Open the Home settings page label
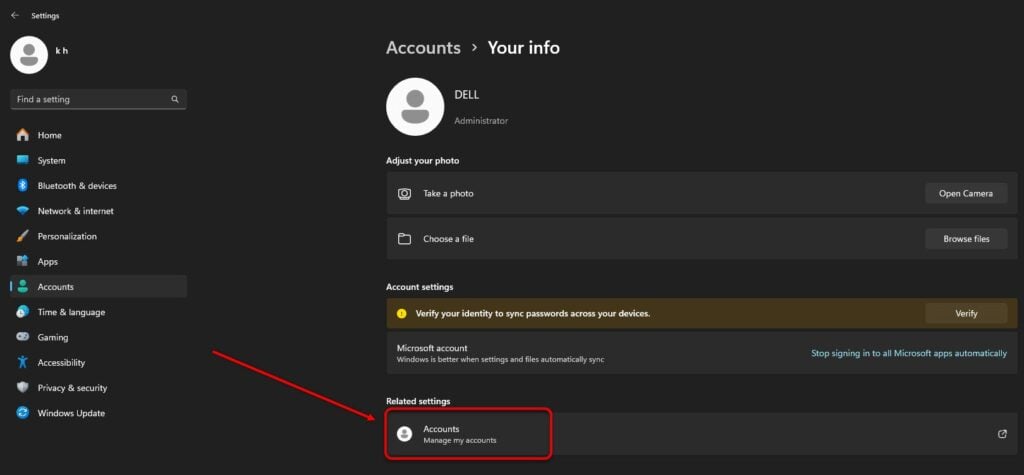 (x=50, y=135)
